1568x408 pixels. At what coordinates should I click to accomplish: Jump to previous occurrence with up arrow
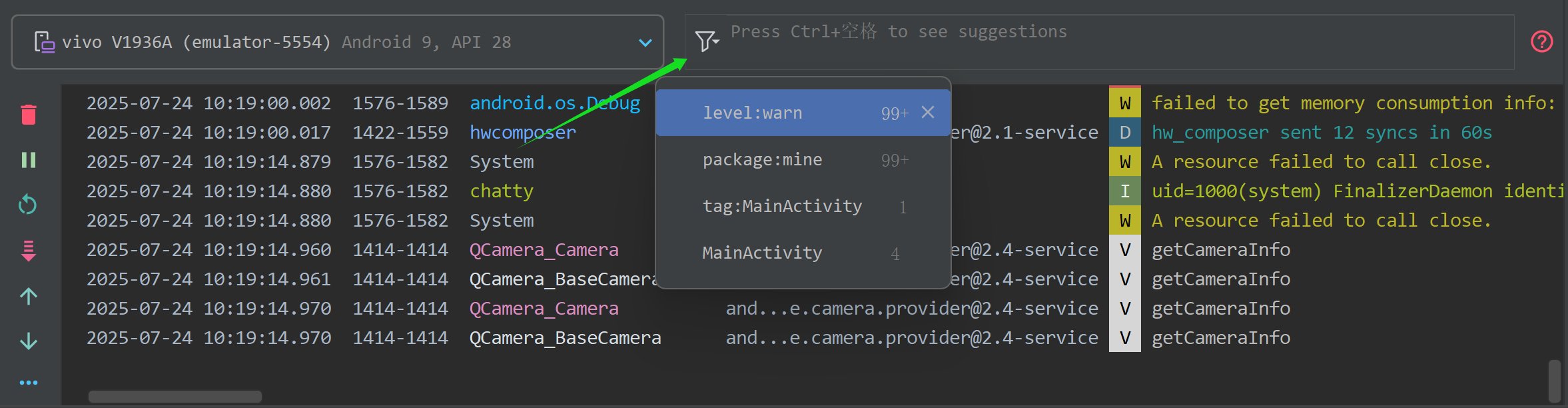click(29, 296)
